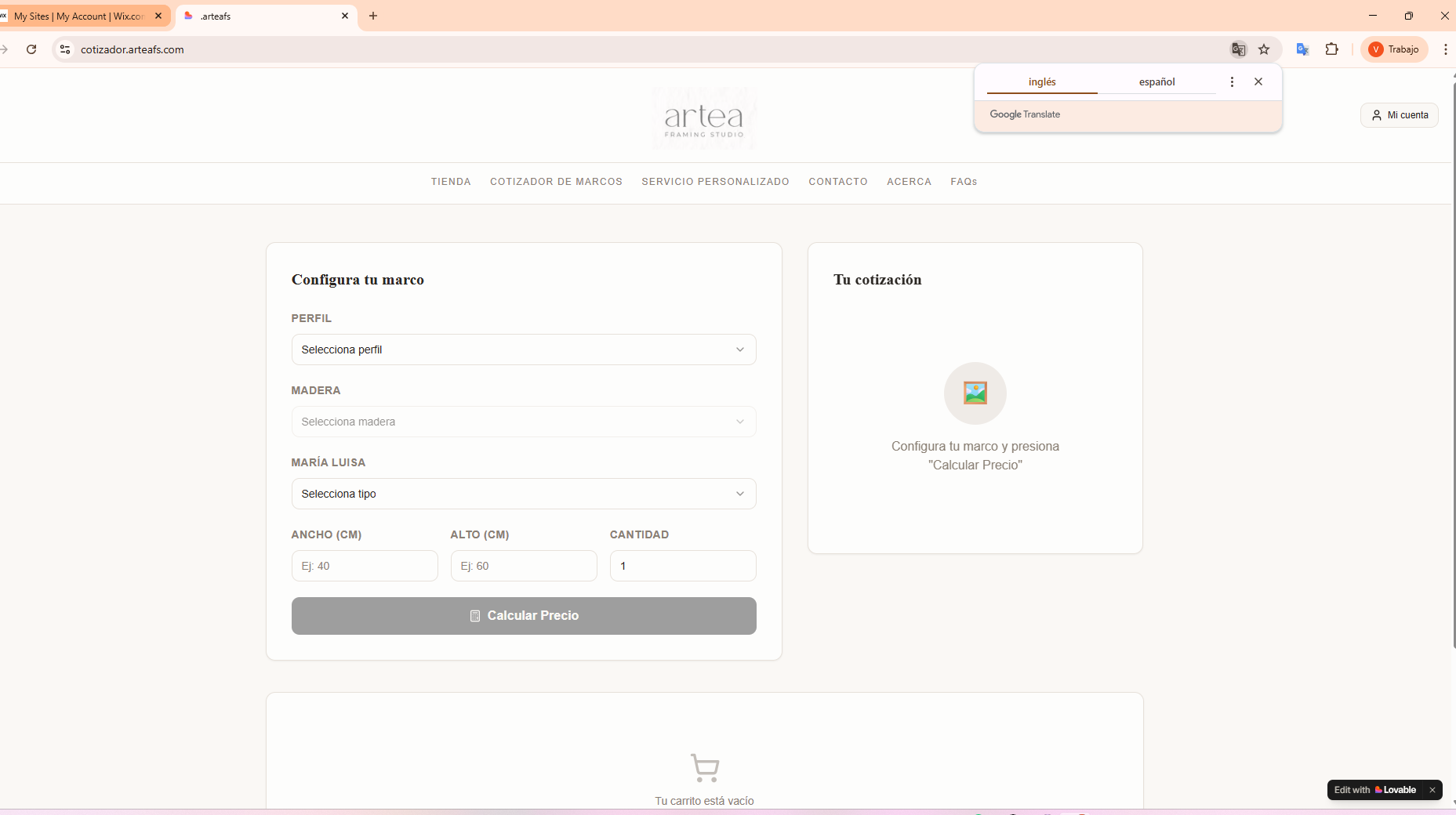Expand the Selecciona madera dropdown
This screenshot has height=815, width=1456.
(523, 422)
